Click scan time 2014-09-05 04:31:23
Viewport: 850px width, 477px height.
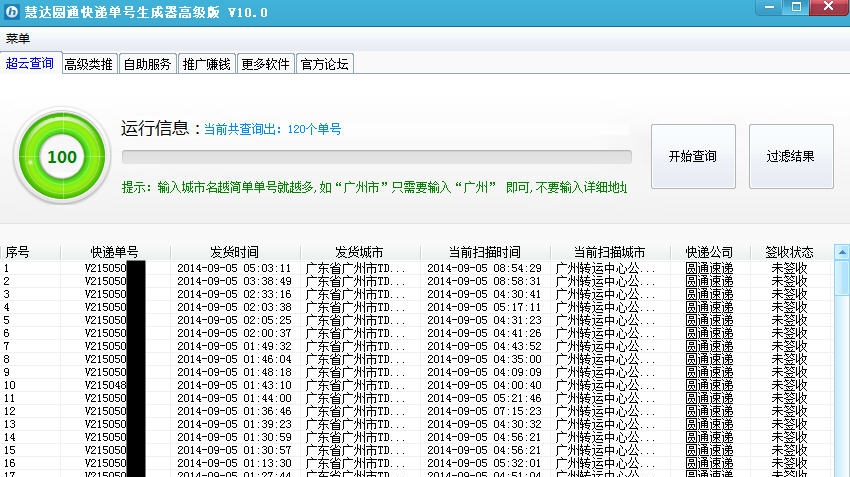484,320
